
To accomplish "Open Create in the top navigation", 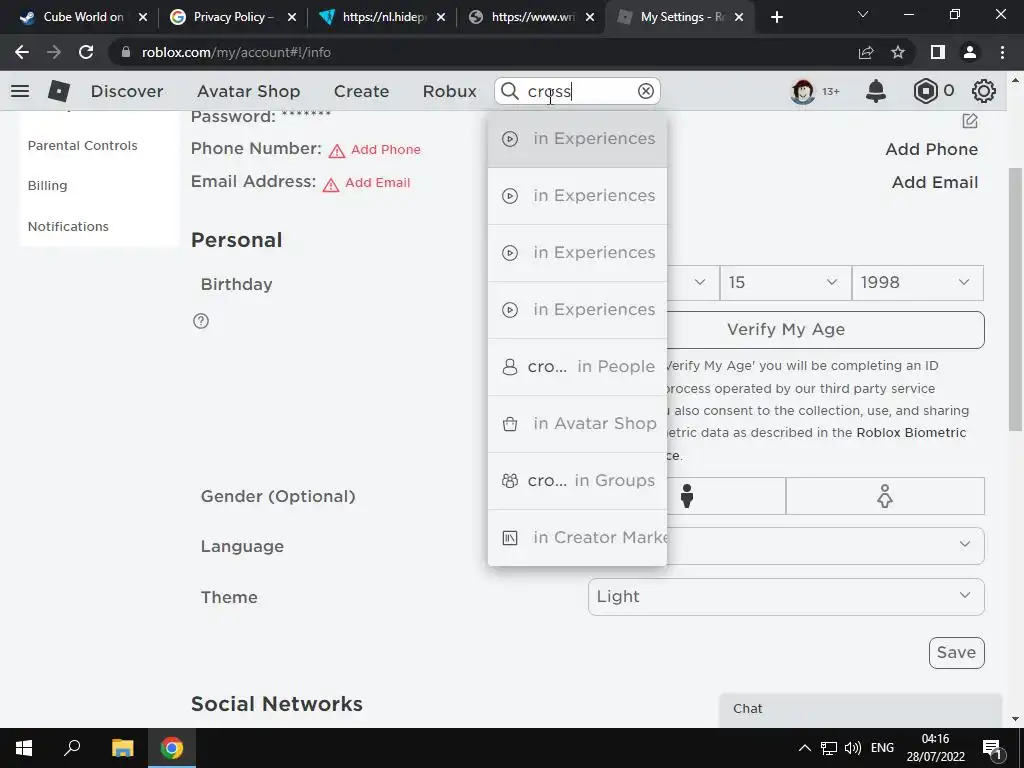I will (361, 91).
